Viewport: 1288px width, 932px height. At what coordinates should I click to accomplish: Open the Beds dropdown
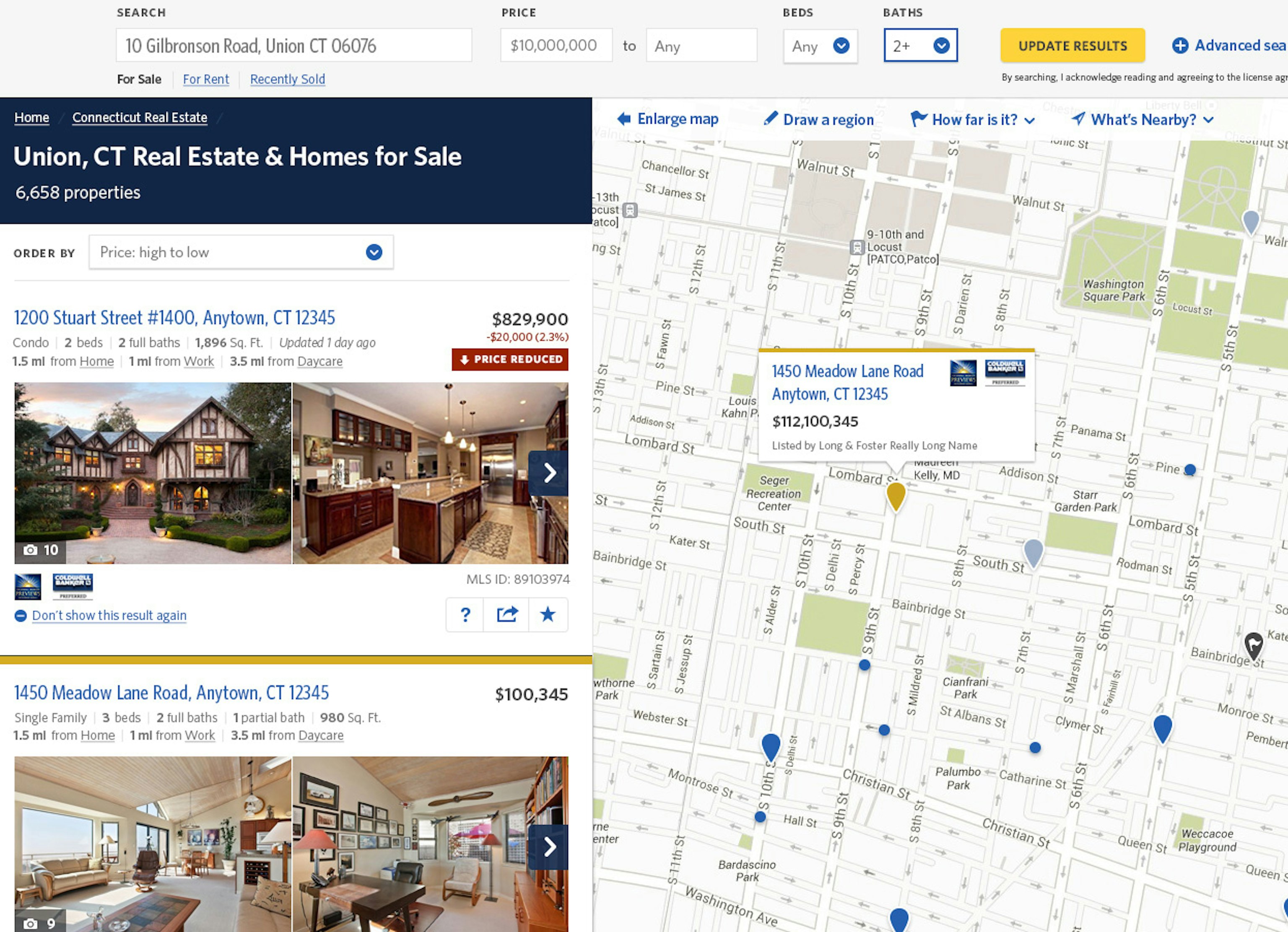click(820, 45)
